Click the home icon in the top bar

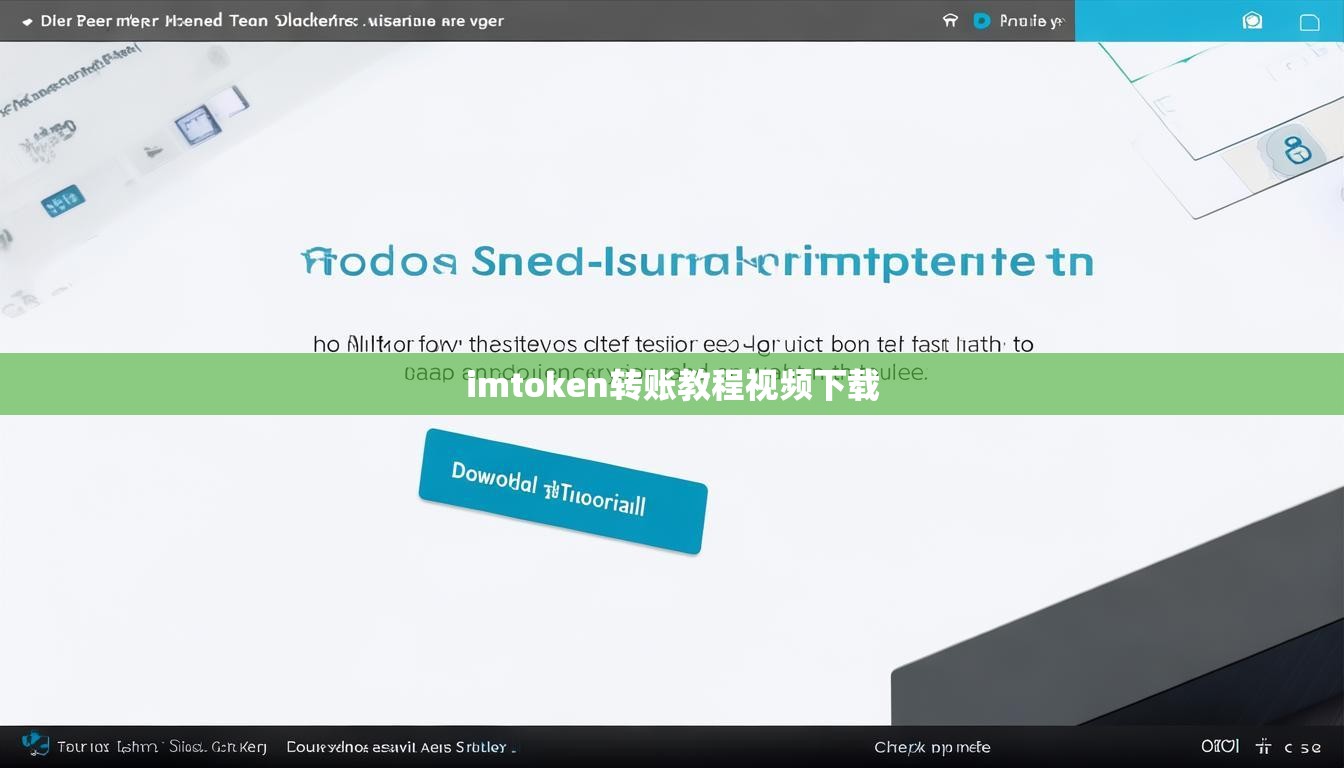tap(949, 21)
